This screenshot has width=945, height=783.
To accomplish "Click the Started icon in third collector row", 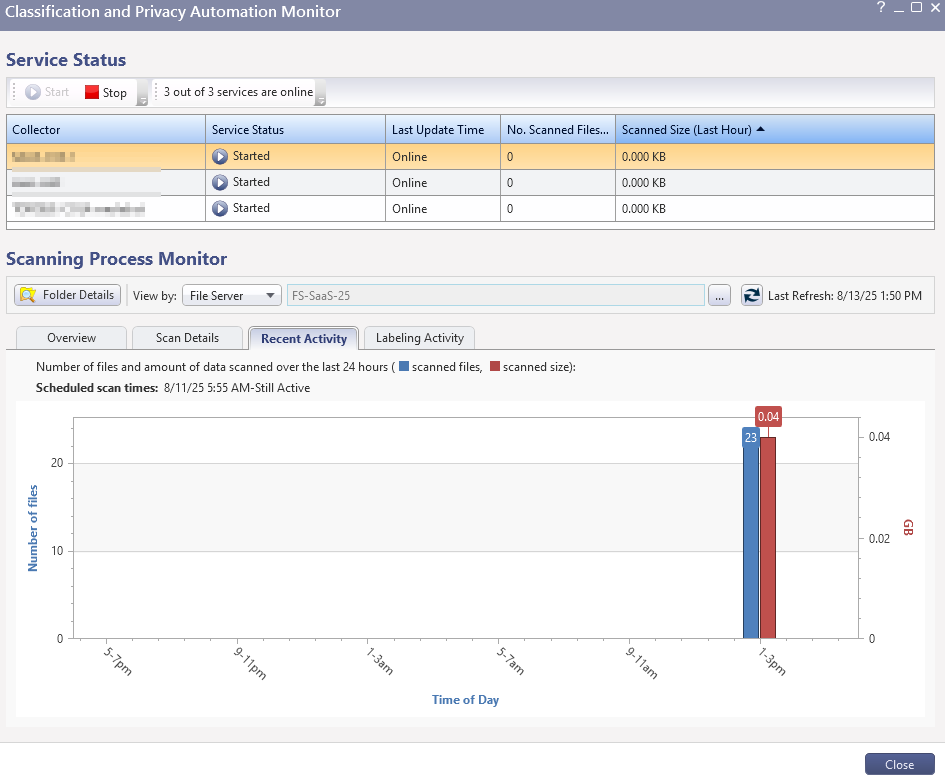I will (x=220, y=209).
